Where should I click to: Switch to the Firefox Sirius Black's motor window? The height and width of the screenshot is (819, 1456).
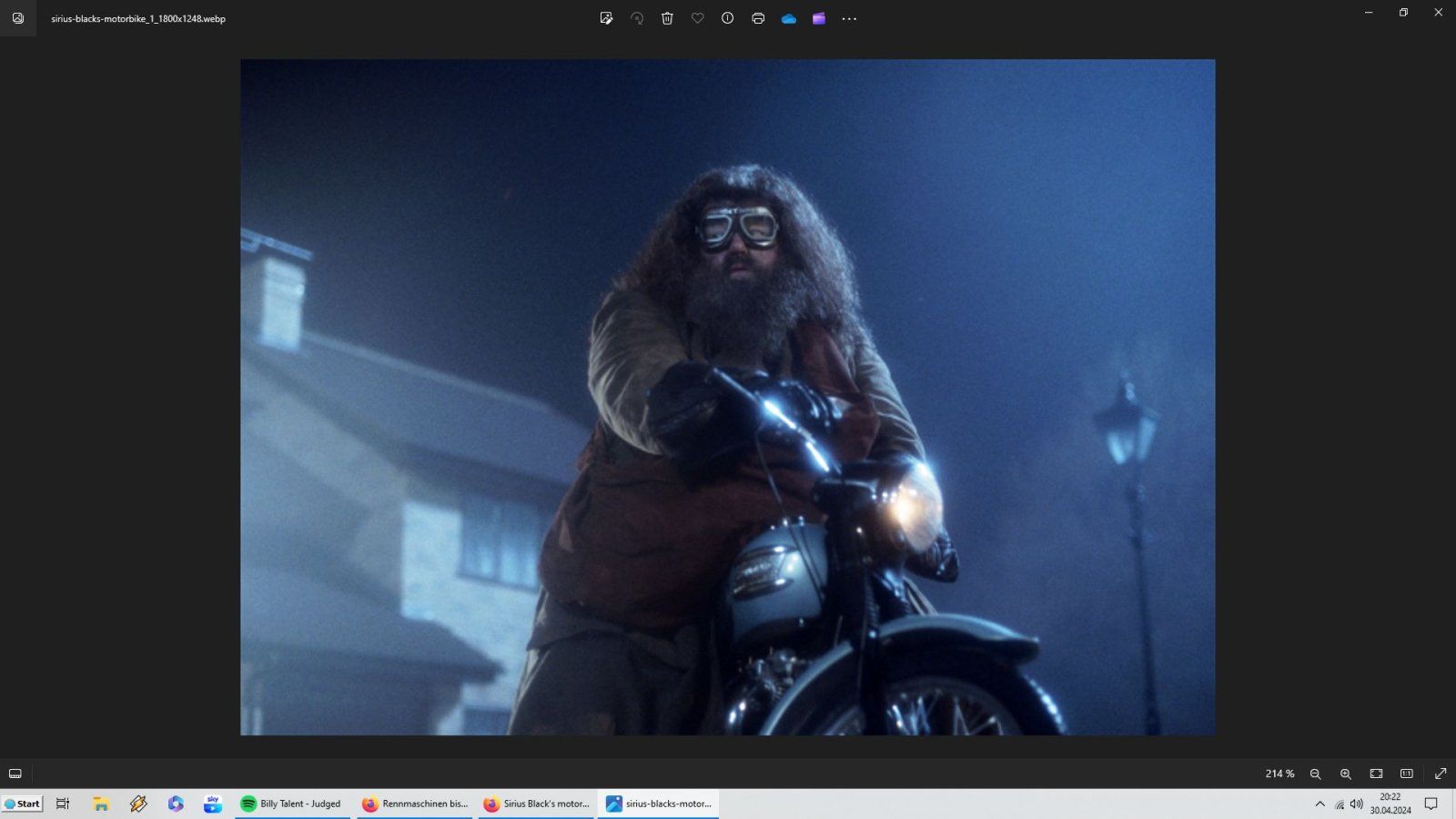click(x=535, y=804)
